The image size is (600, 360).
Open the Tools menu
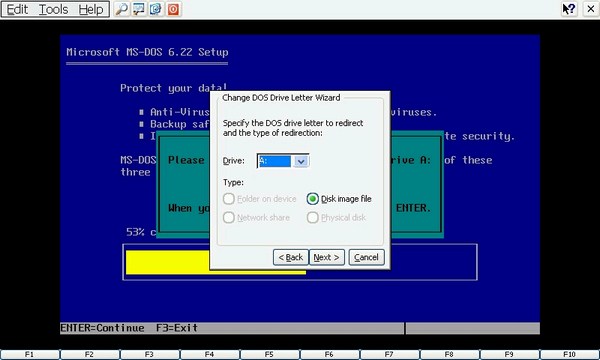[54, 9]
